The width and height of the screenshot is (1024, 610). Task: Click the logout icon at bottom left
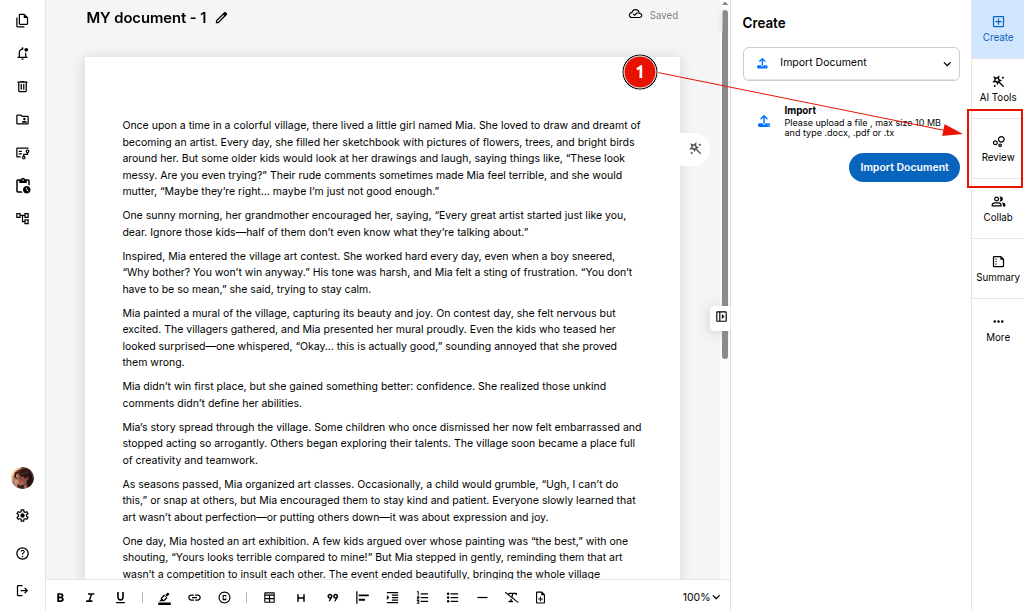click(x=22, y=590)
